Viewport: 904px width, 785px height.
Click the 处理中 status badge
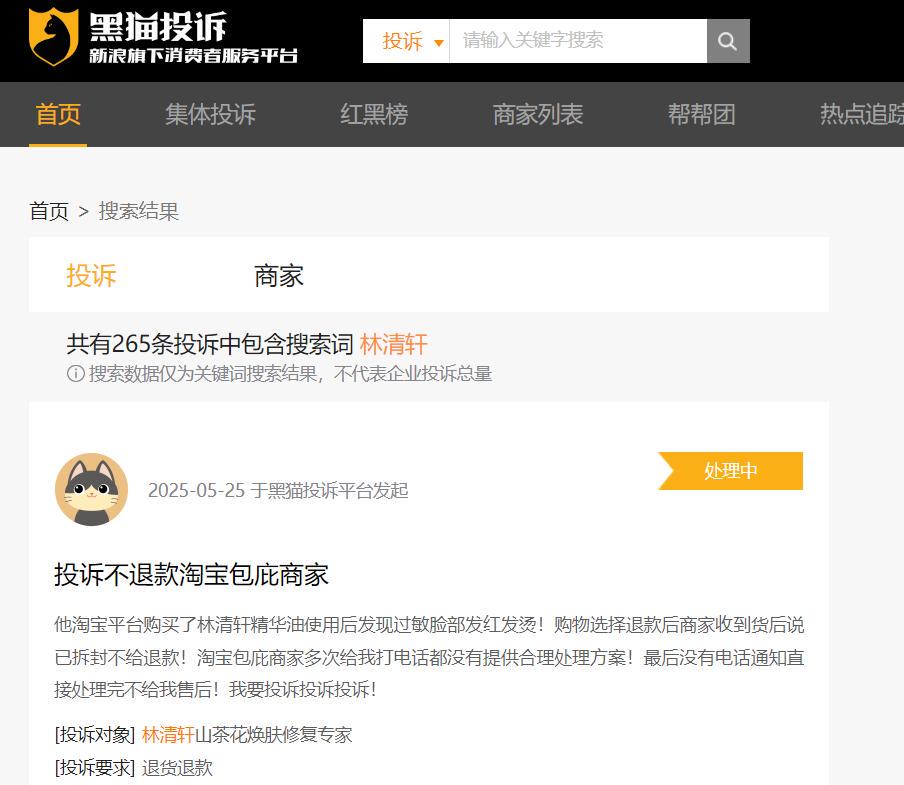(730, 471)
